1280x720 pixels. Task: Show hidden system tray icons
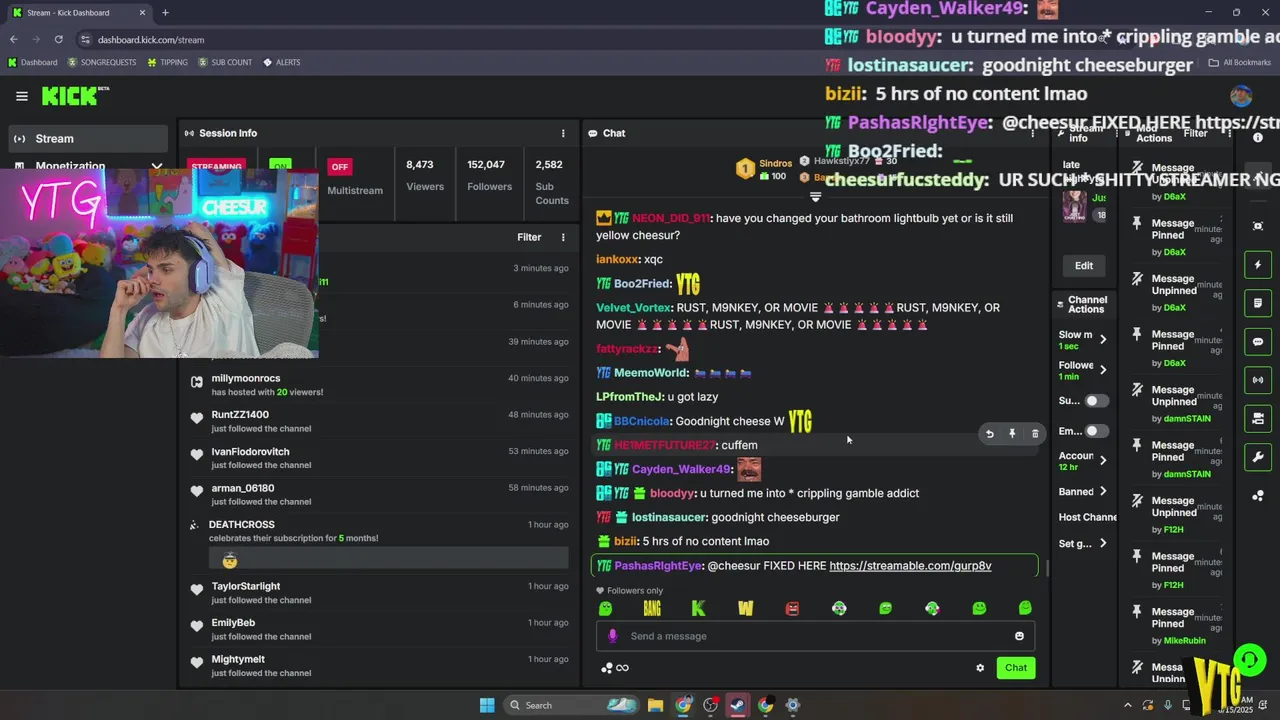[x=1128, y=705]
